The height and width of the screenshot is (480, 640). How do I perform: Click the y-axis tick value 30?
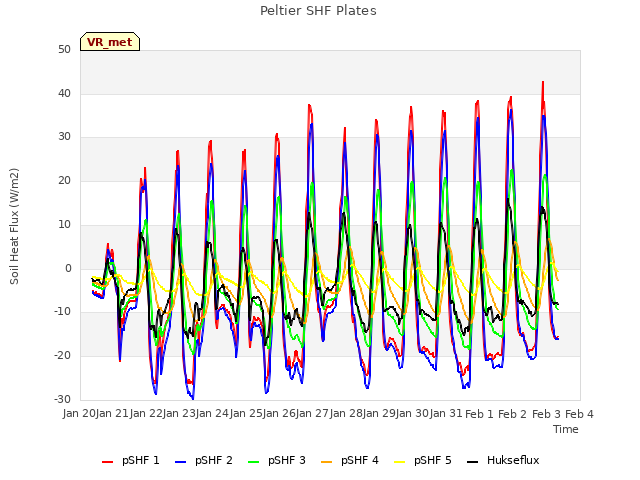click(x=64, y=137)
